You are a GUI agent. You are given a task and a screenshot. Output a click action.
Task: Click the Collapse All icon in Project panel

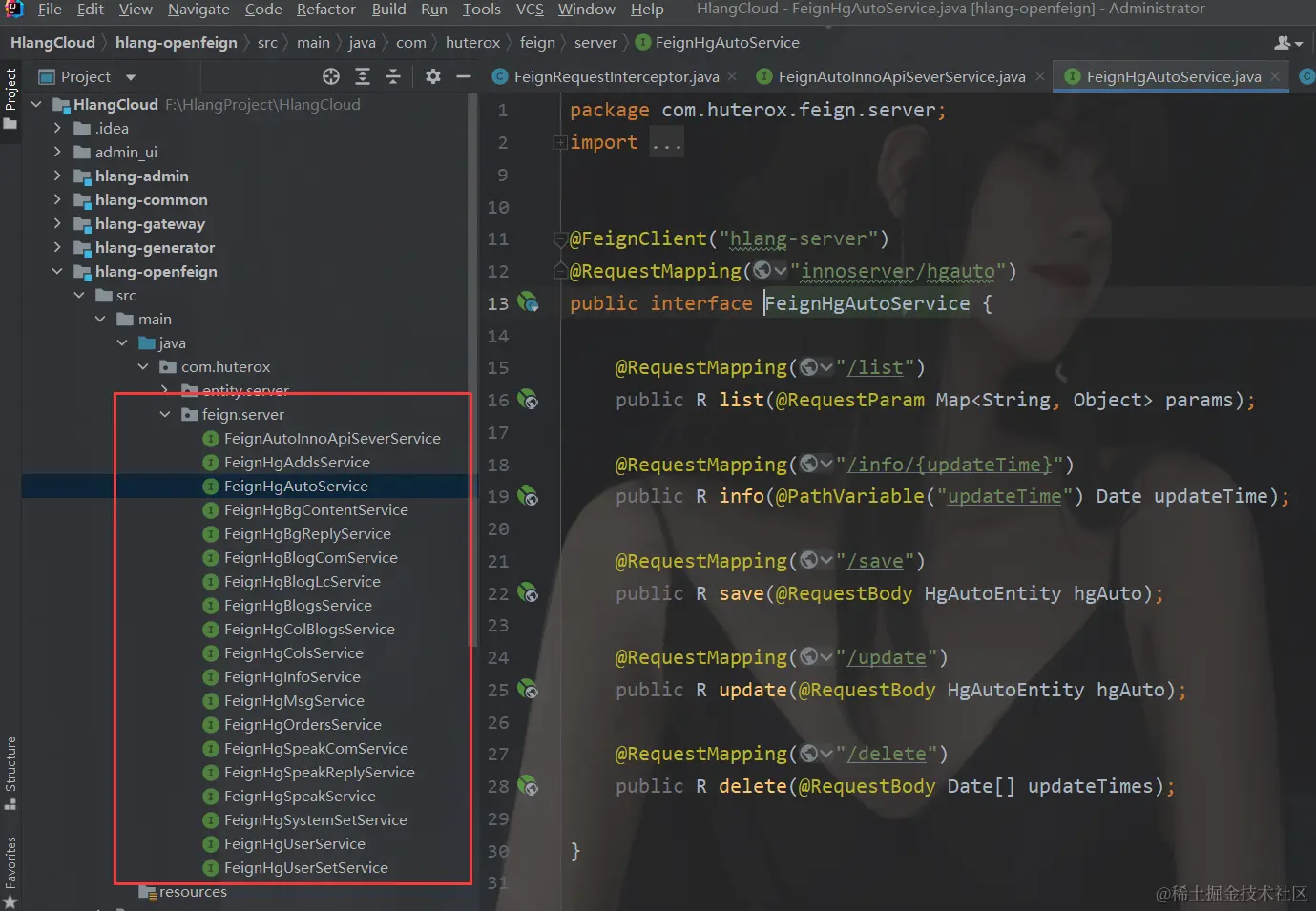coord(393,76)
